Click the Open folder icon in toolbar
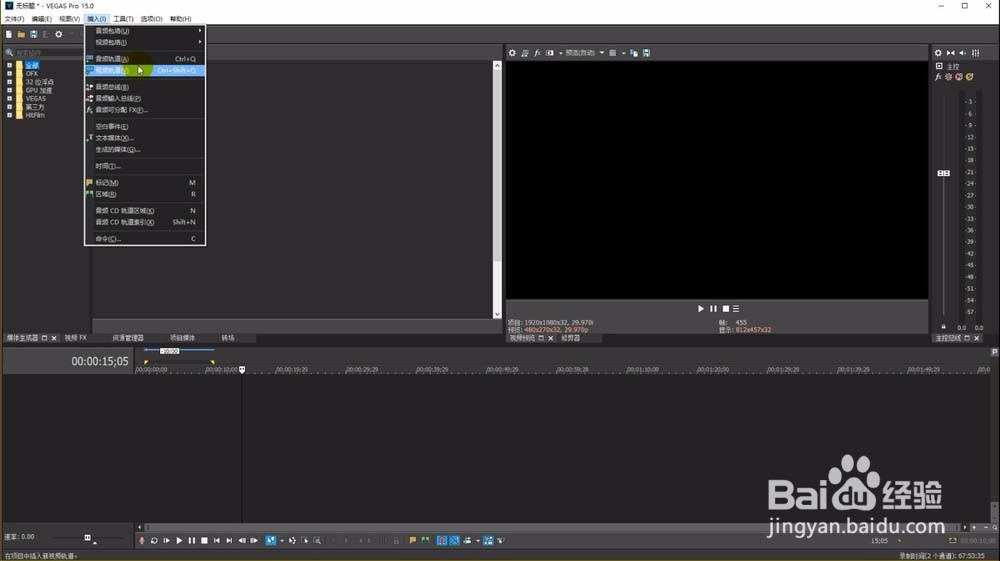 tap(21, 34)
